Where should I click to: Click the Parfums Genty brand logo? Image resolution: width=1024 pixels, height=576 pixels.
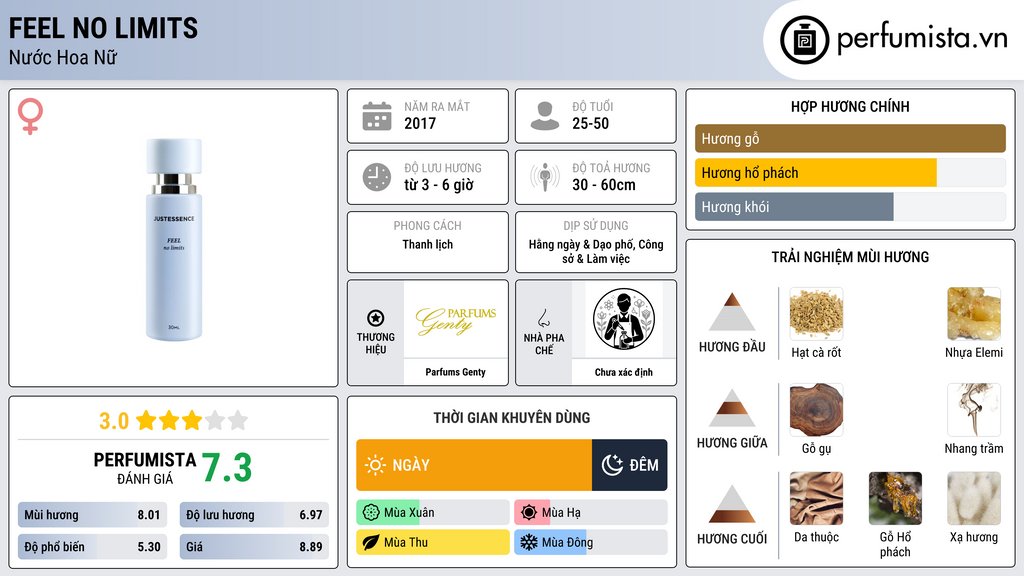pyautogui.click(x=455, y=320)
